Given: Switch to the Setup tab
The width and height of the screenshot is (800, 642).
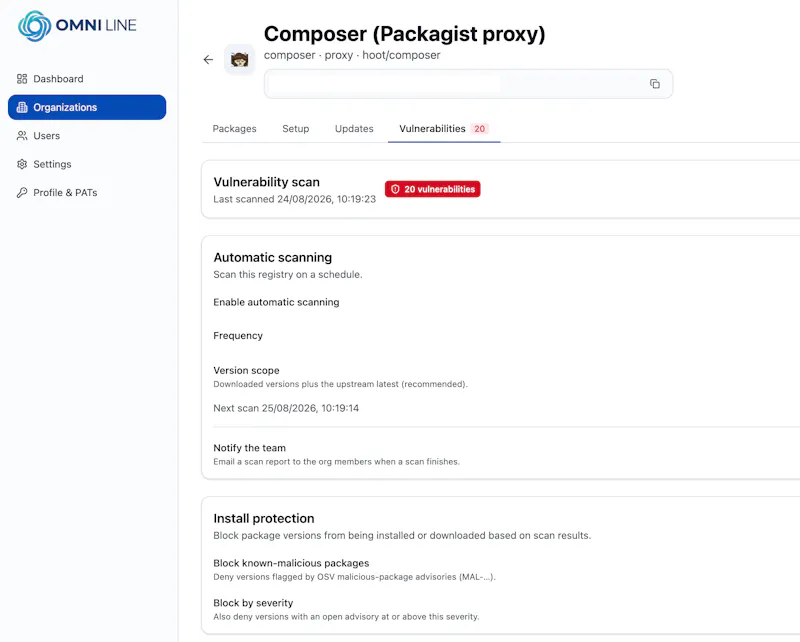Looking at the screenshot, I should tap(295, 129).
